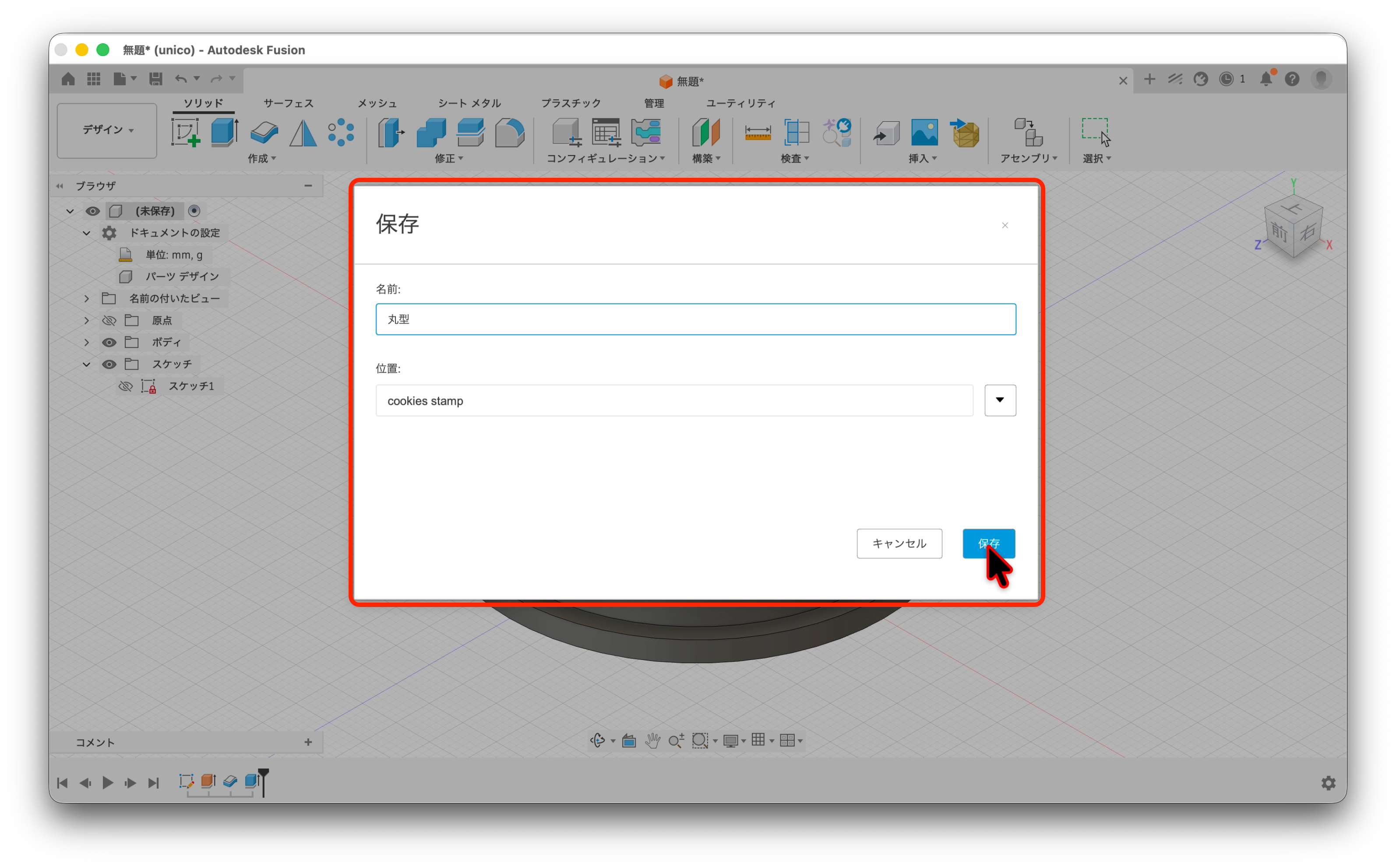Expand the 修正 modify menu

449,159
